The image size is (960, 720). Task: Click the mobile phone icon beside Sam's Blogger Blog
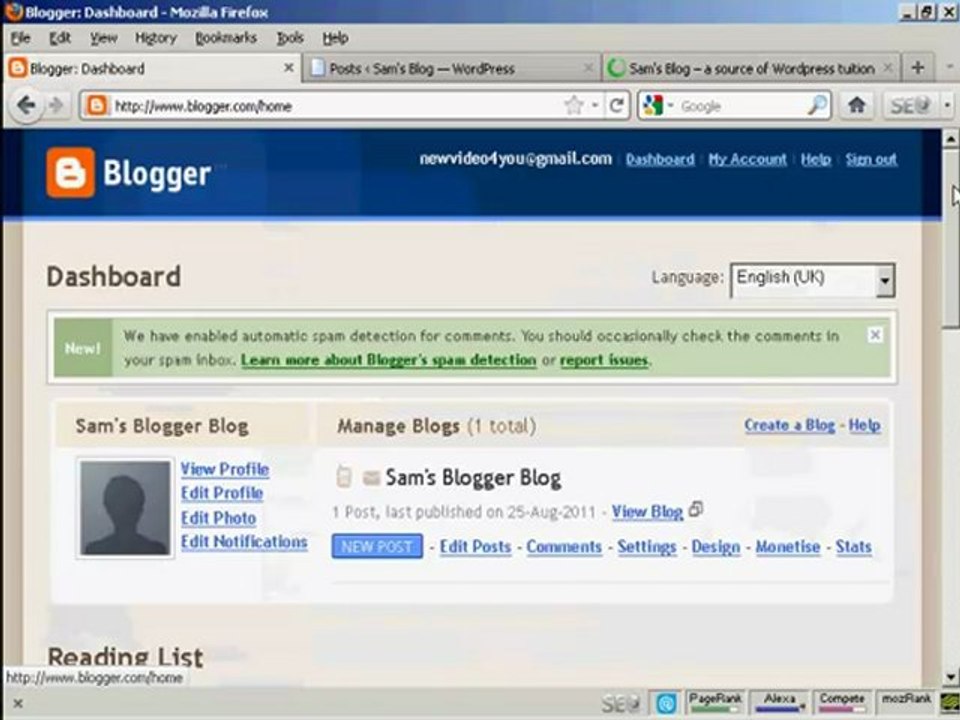(x=344, y=476)
